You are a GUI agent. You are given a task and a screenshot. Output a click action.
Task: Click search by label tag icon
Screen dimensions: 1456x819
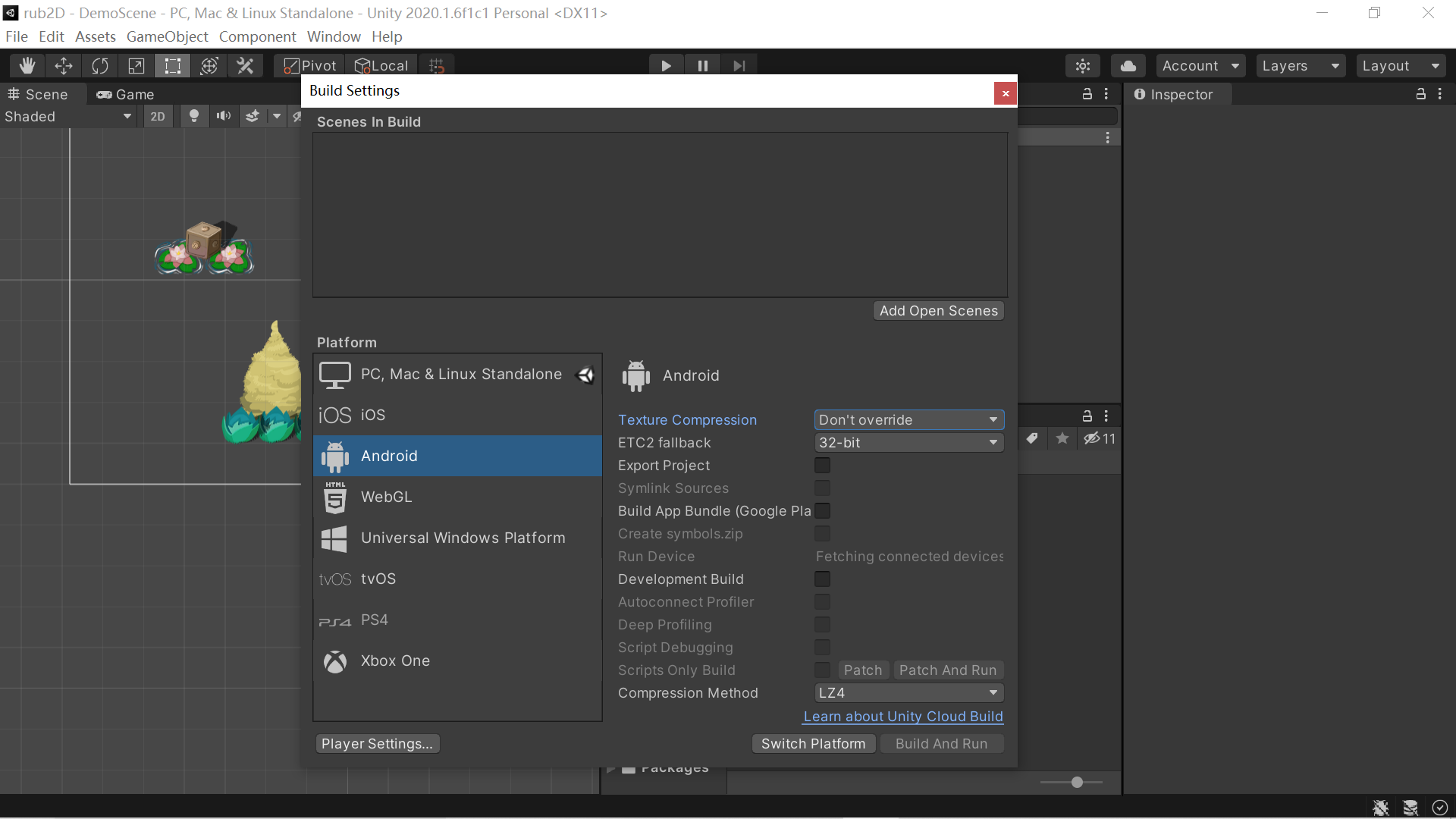click(1032, 438)
